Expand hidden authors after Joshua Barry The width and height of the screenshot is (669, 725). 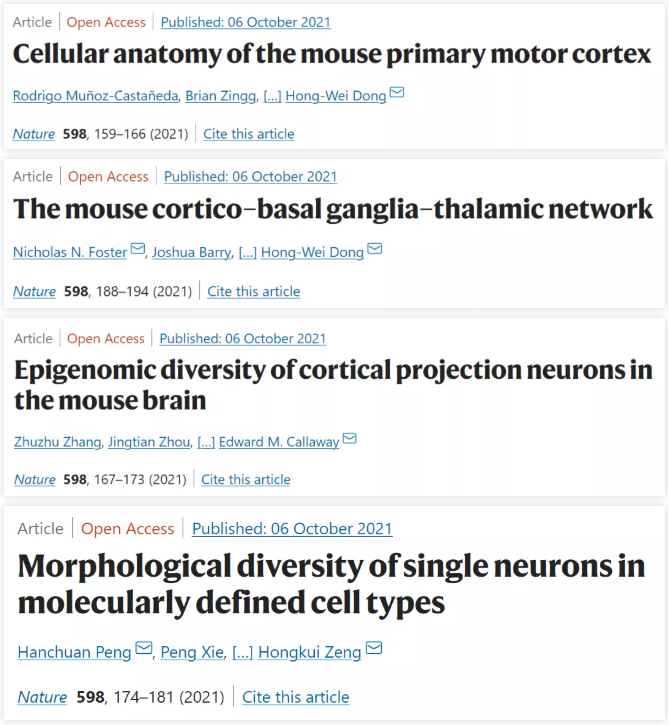[247, 253]
